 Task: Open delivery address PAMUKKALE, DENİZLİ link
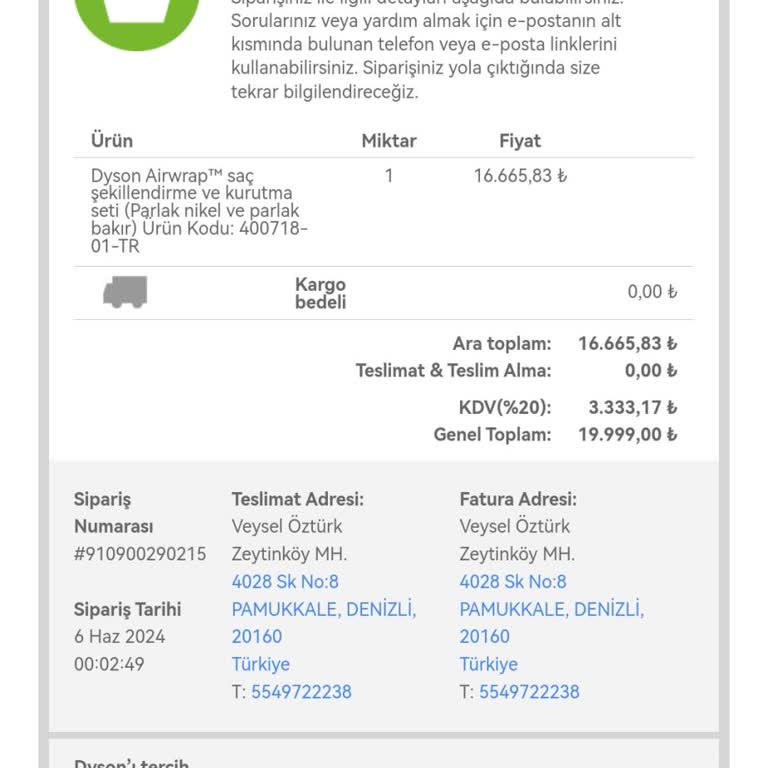coord(324,609)
